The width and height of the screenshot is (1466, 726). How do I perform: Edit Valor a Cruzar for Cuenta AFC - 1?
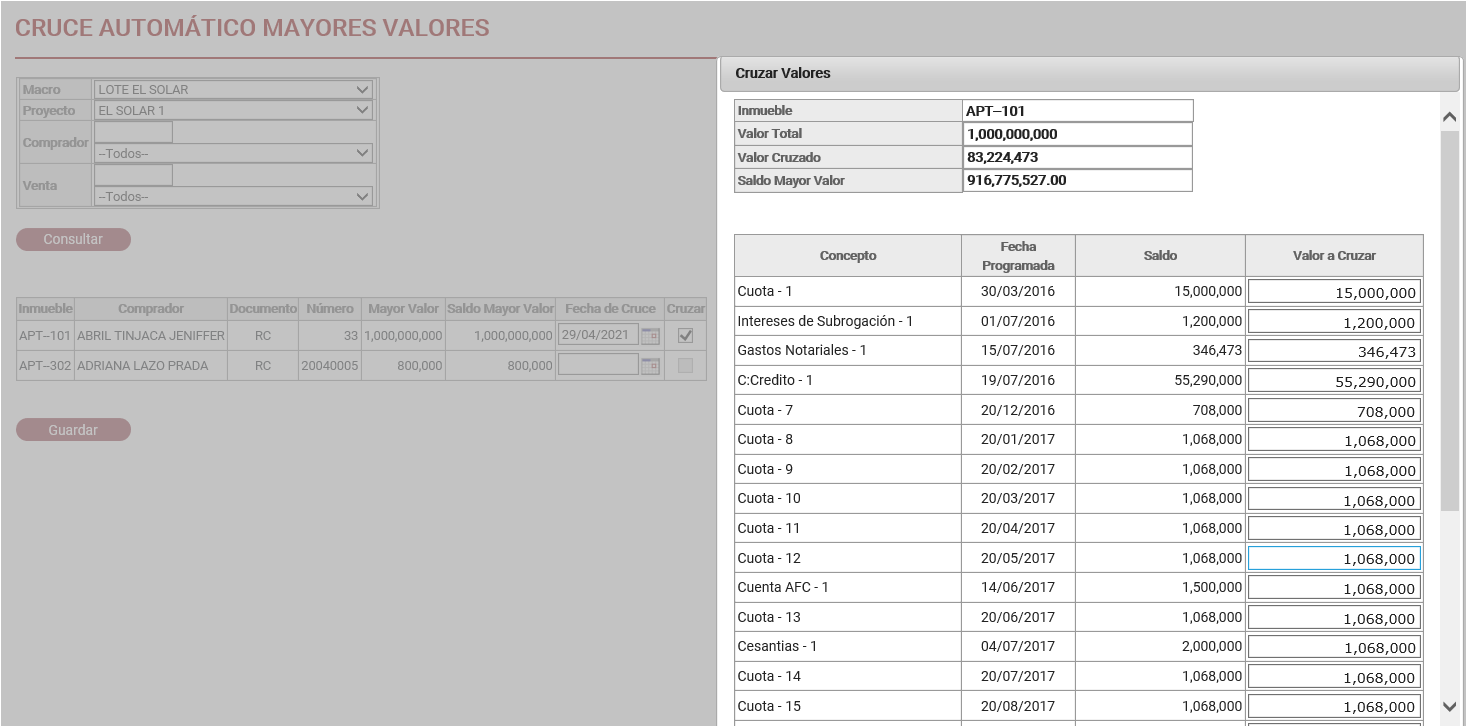[1334, 588]
